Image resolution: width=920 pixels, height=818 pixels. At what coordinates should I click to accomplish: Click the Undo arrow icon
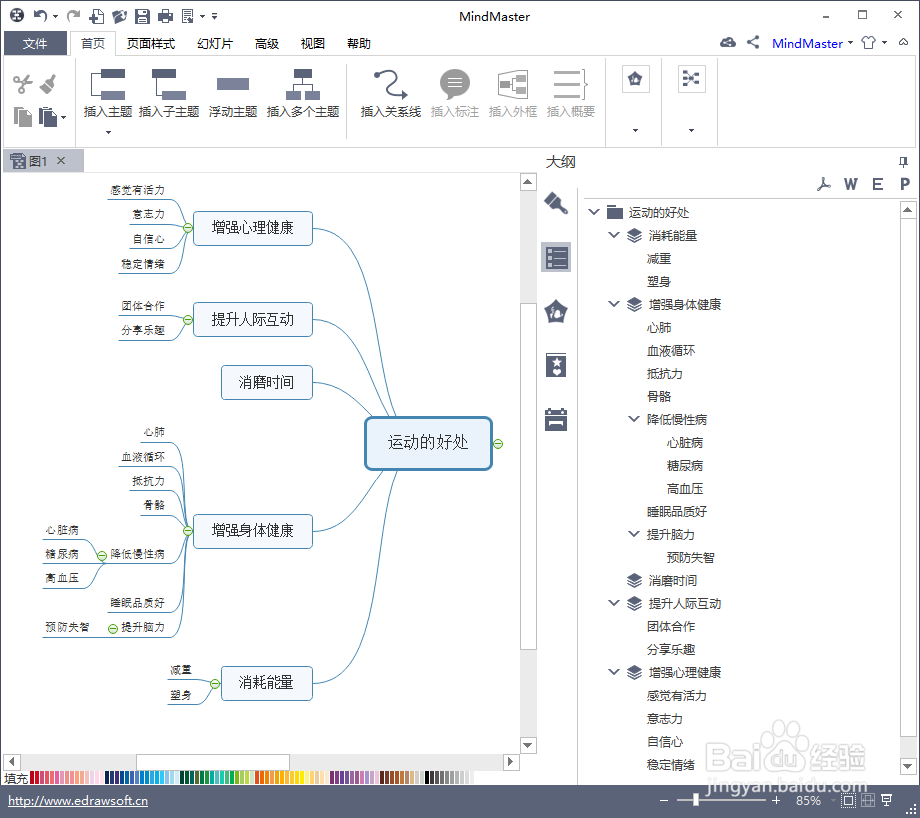pyautogui.click(x=40, y=16)
